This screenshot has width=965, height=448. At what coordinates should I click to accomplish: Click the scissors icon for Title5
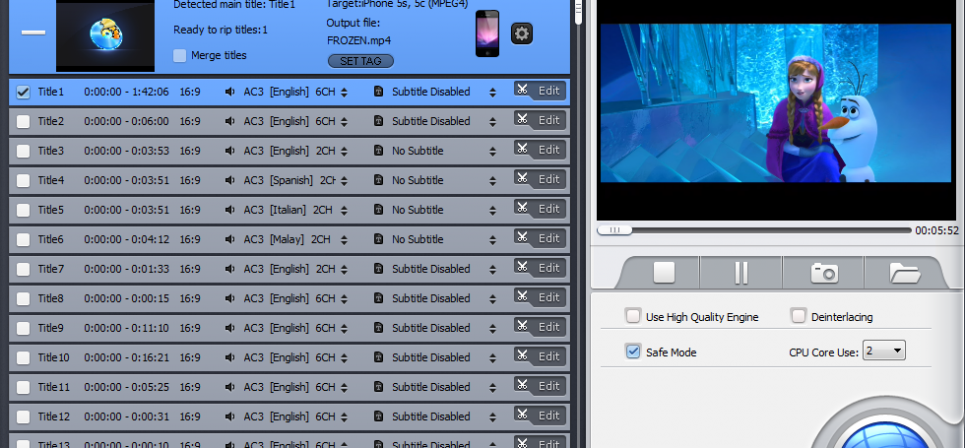tap(523, 208)
